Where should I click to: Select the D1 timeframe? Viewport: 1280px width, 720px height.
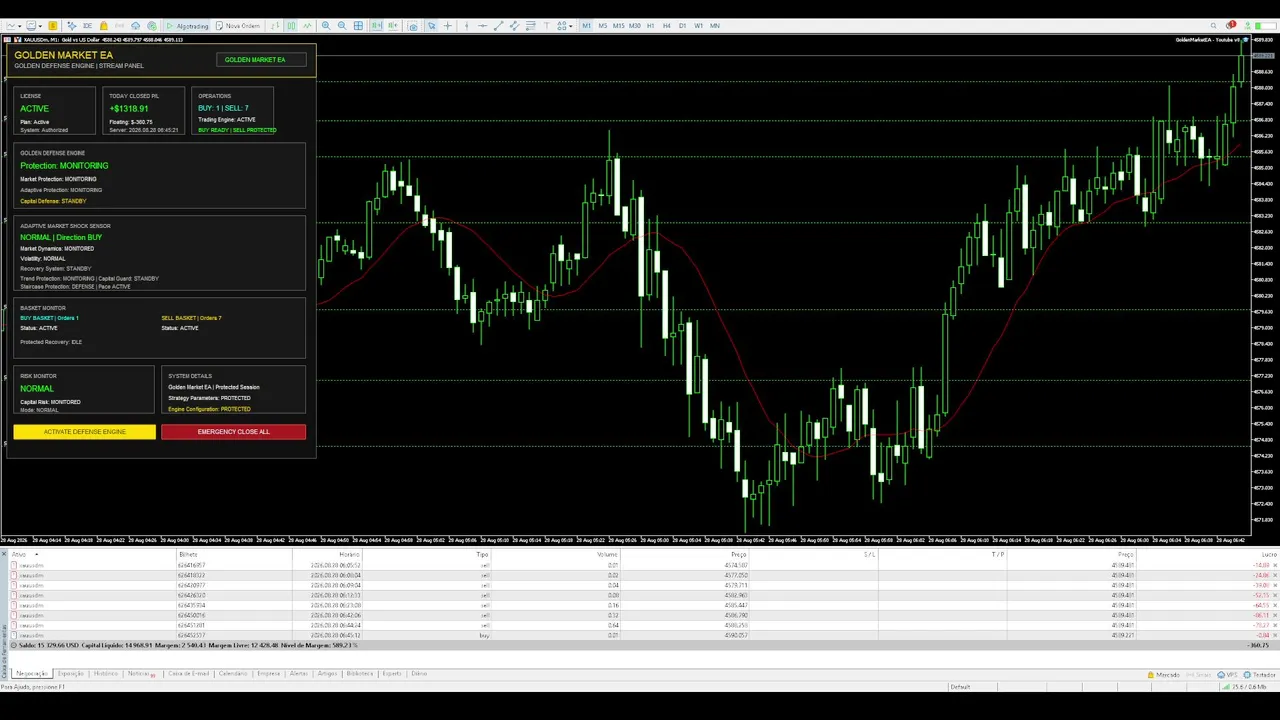682,26
